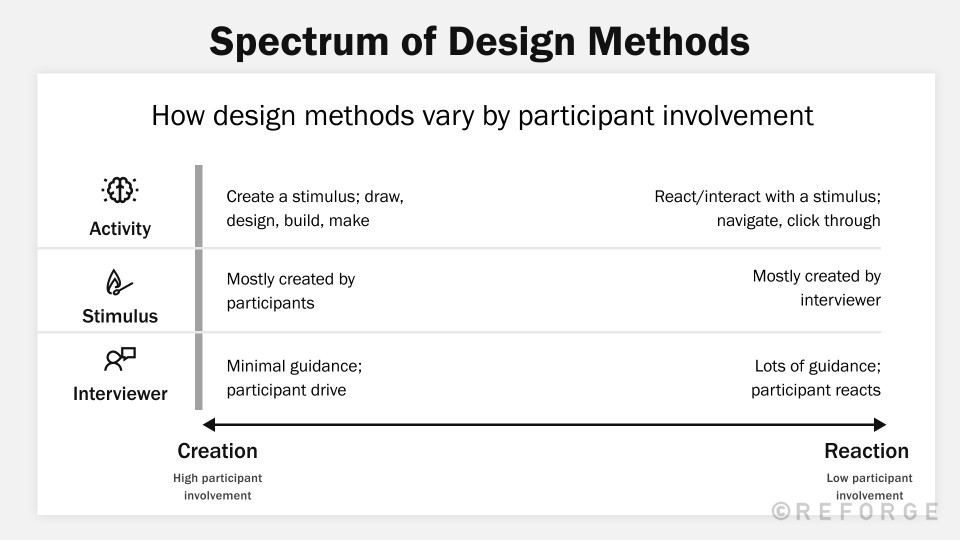Click the brain icon above Activity
960x540 pixels.
119,190
